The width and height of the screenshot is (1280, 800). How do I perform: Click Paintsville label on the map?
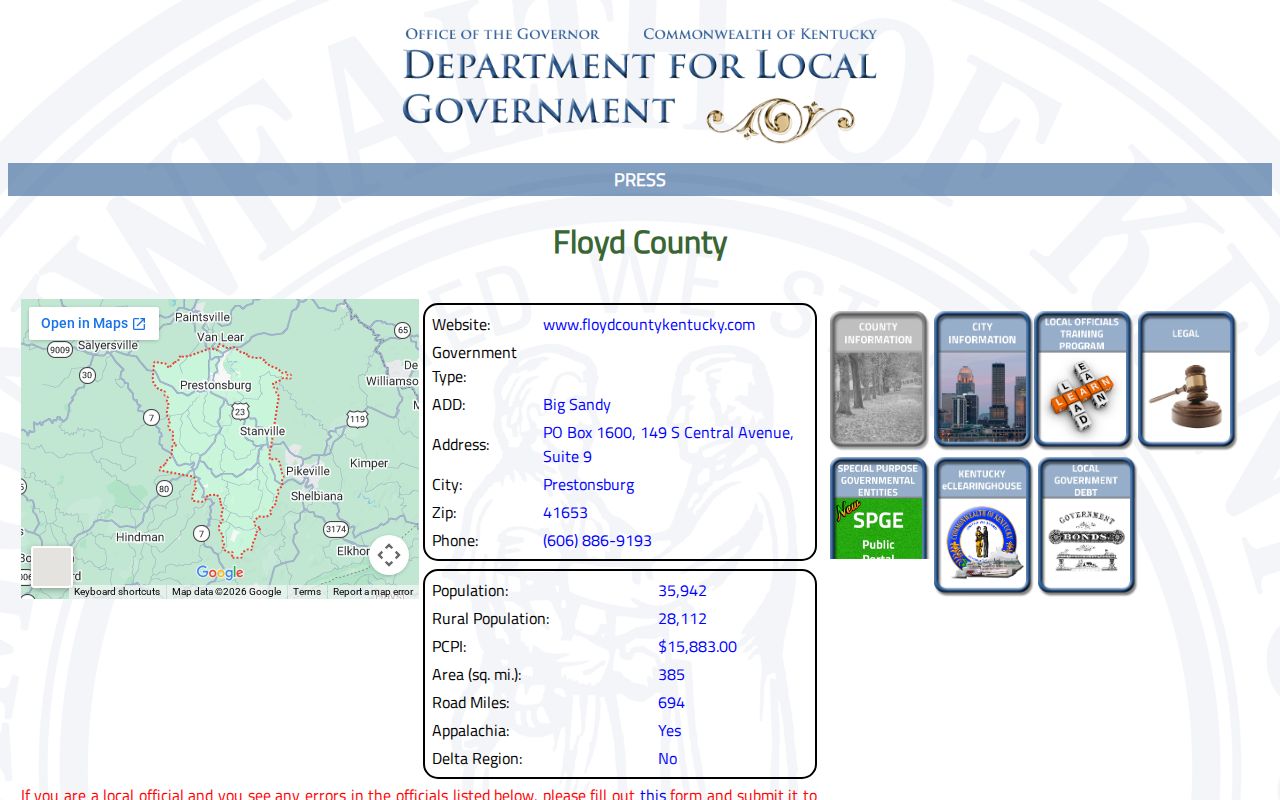pos(202,317)
